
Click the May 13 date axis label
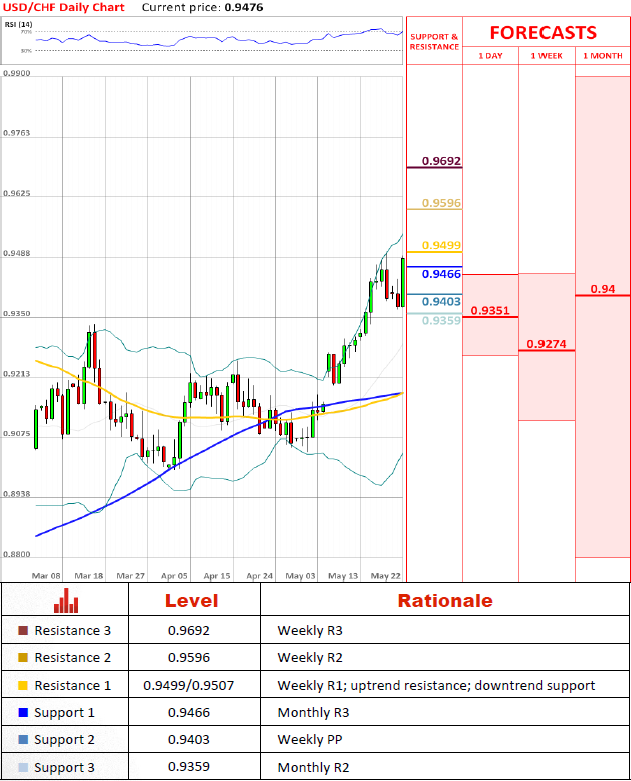[x=343, y=576]
